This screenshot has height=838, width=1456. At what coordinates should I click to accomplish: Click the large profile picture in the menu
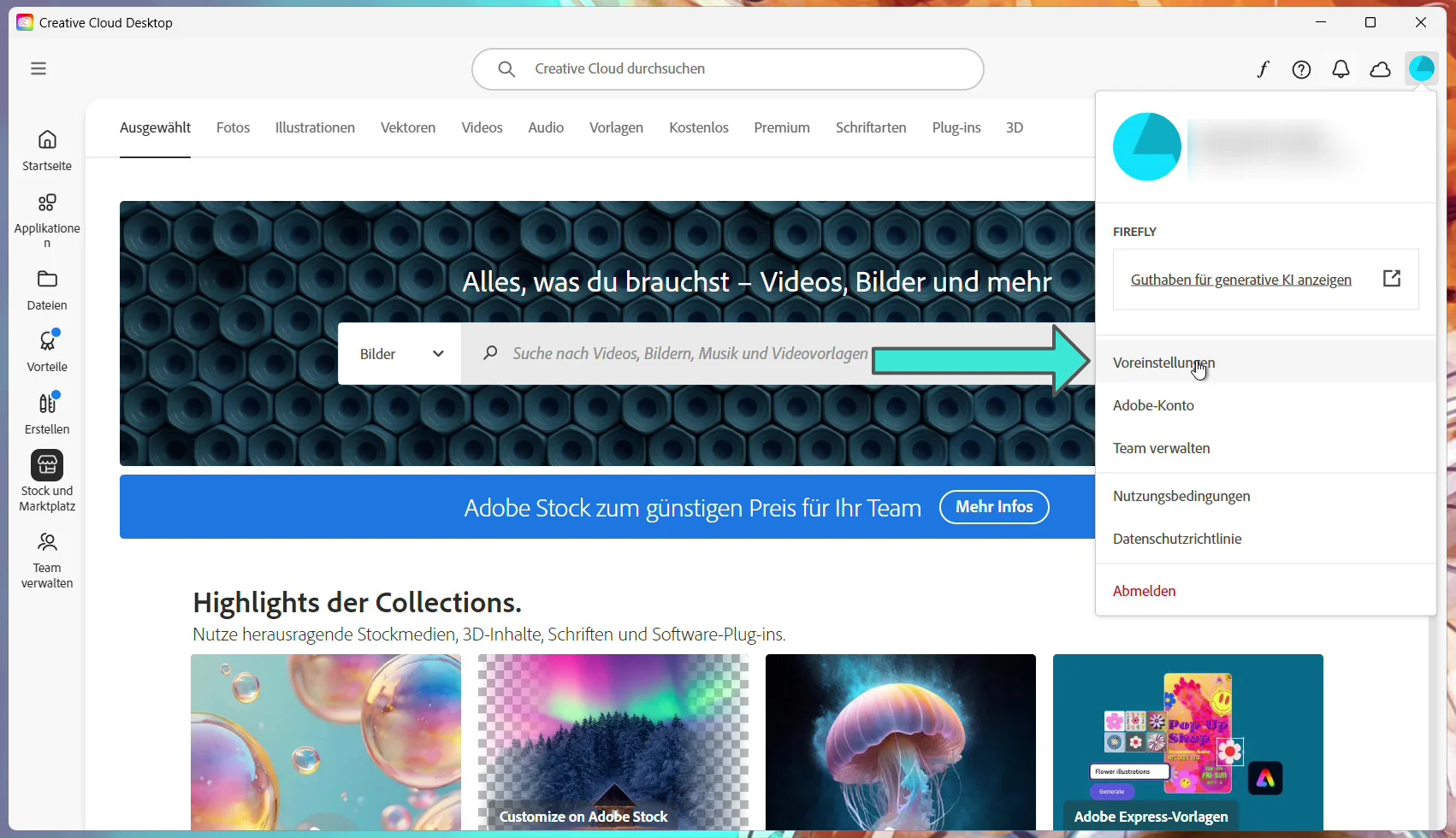[1146, 146]
